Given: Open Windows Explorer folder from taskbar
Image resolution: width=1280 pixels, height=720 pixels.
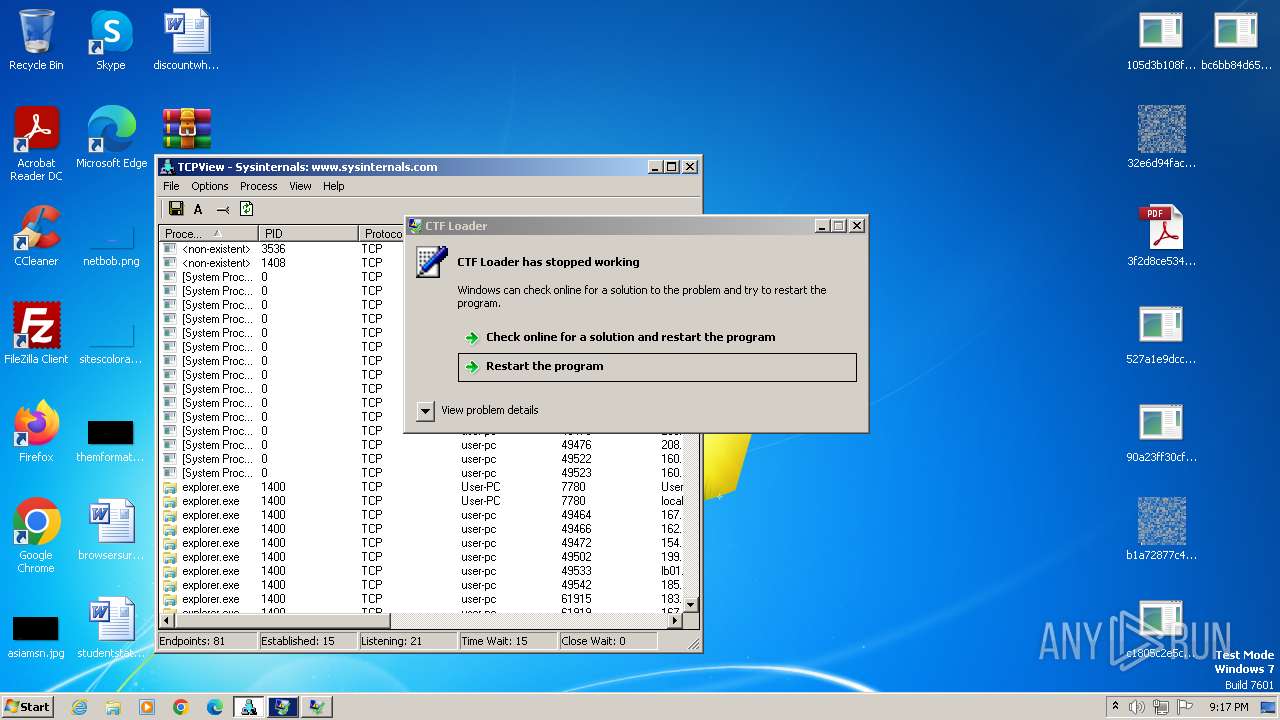Looking at the screenshot, I should (x=113, y=707).
